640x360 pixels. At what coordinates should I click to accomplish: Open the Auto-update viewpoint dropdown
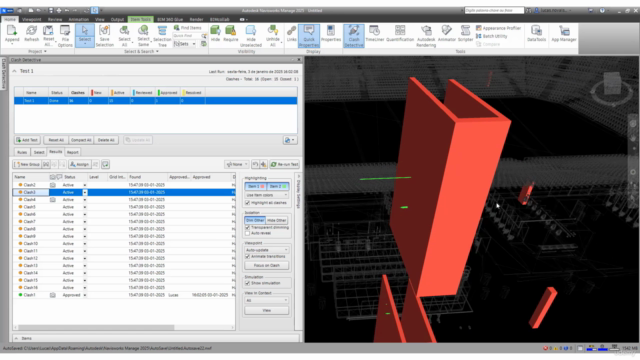click(267, 250)
